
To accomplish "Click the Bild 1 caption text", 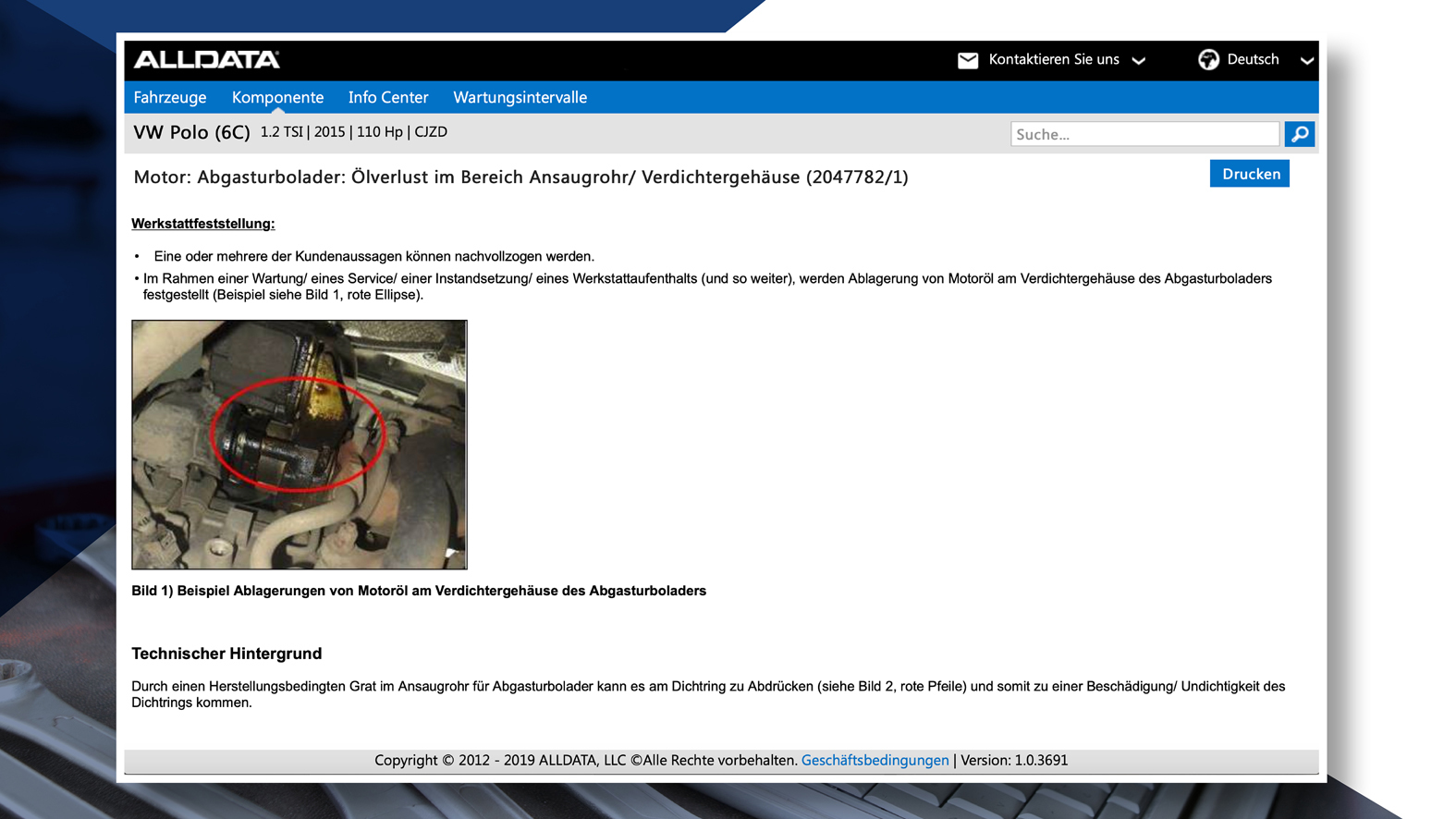I will click(x=419, y=591).
